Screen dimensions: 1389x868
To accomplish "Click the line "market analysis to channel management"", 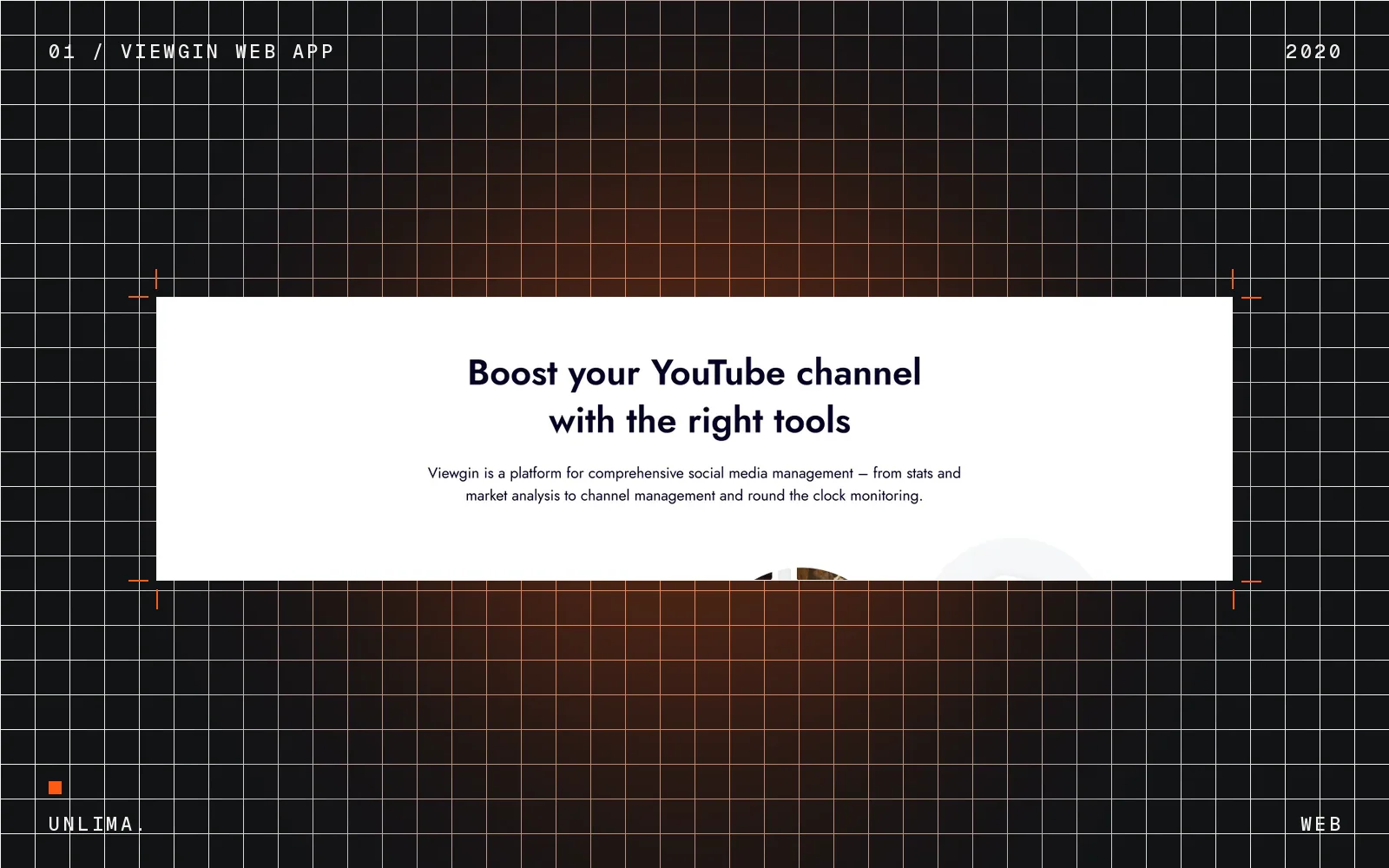I will (x=694, y=496).
